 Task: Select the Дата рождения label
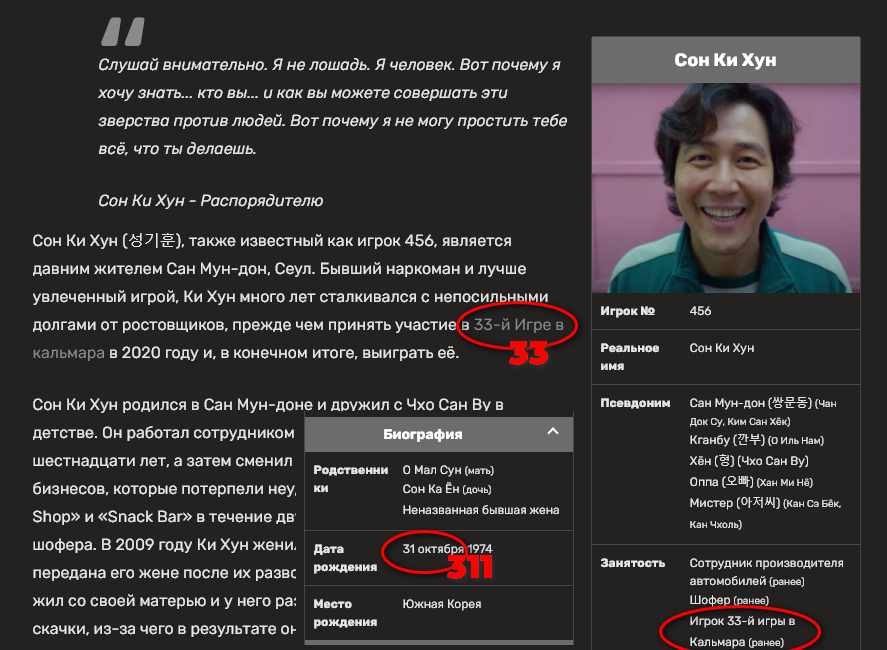tap(345, 558)
